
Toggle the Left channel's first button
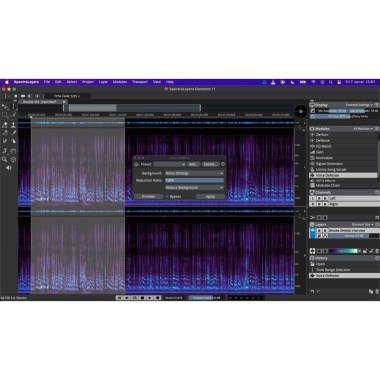(x=313, y=198)
